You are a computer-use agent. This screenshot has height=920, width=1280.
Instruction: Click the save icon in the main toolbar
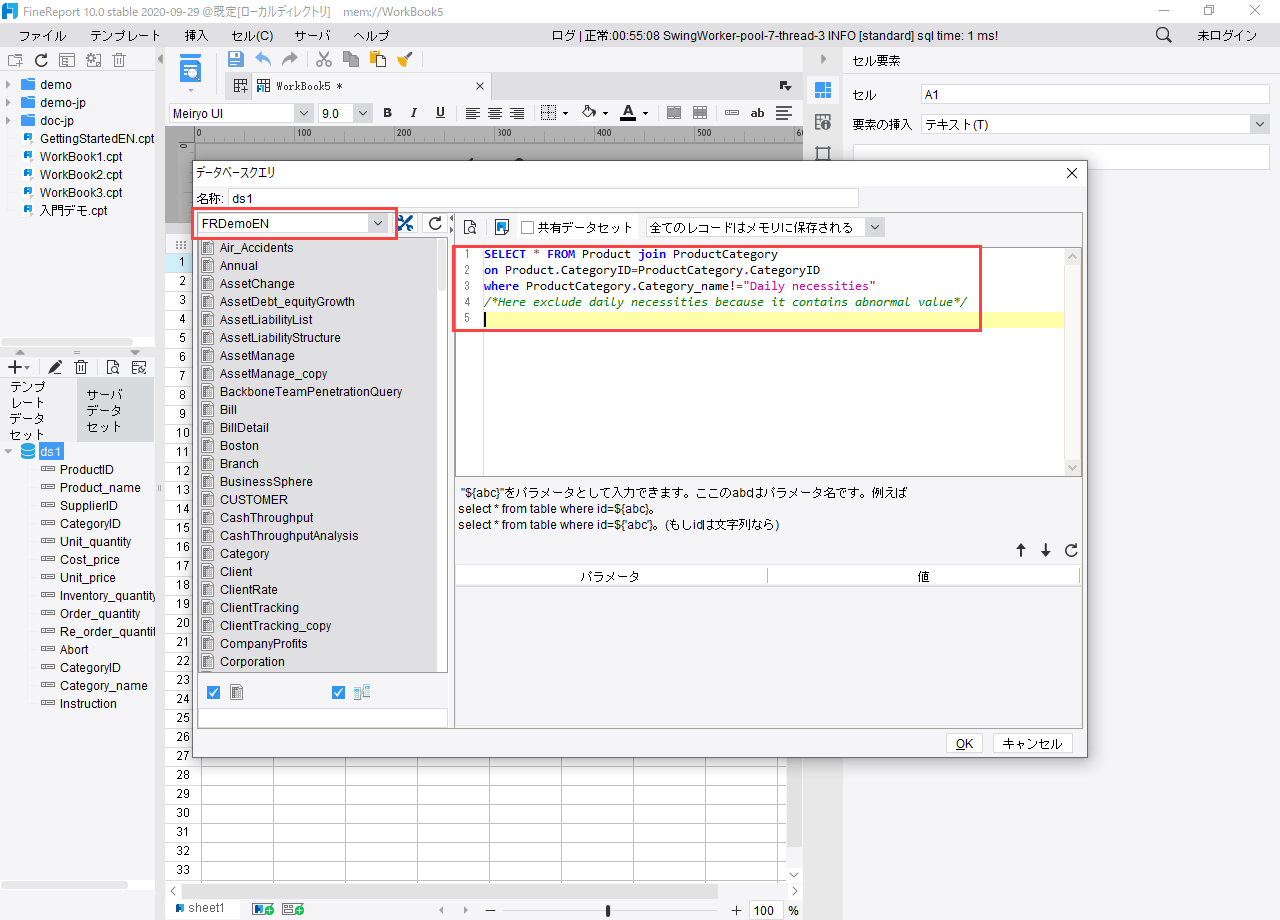(236, 59)
